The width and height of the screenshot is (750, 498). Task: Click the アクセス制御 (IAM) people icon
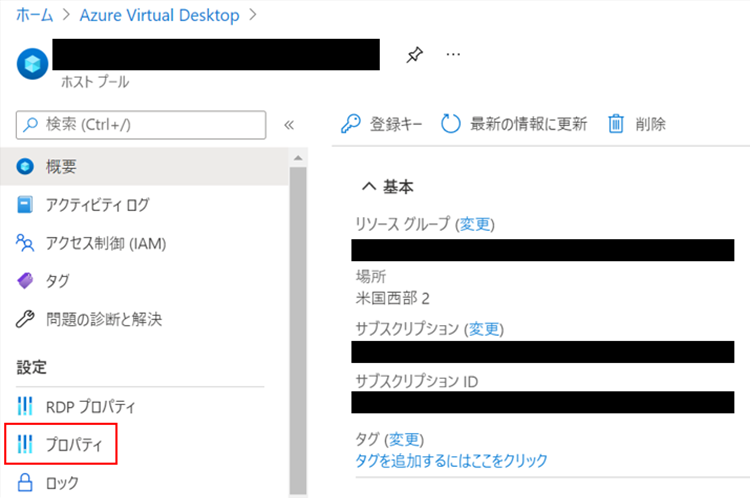coord(26,243)
